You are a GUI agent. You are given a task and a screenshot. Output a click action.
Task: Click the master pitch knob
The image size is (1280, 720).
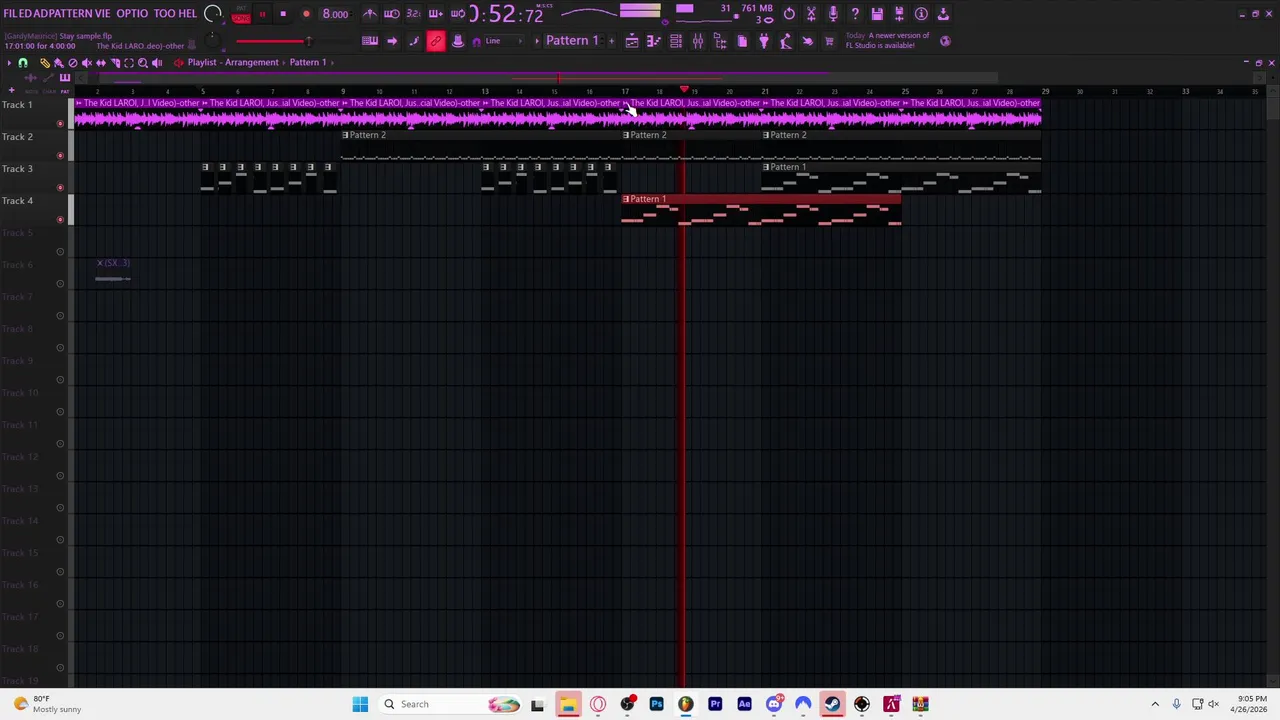pos(212,41)
